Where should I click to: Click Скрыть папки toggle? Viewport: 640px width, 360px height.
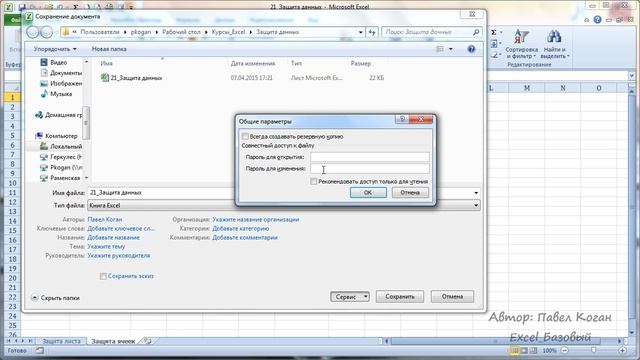[56, 298]
